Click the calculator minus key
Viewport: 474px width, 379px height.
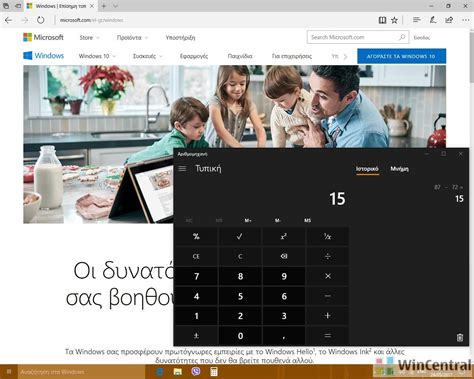coord(327,296)
